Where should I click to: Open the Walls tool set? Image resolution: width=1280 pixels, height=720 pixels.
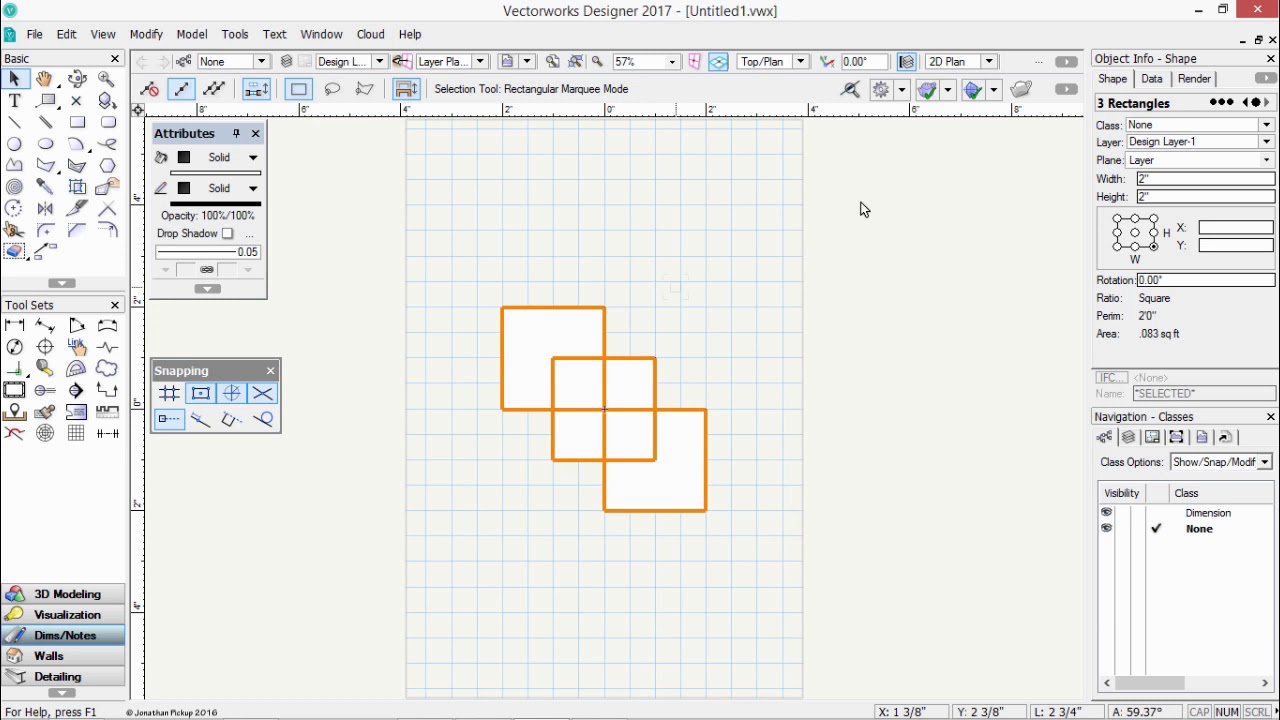pos(64,656)
